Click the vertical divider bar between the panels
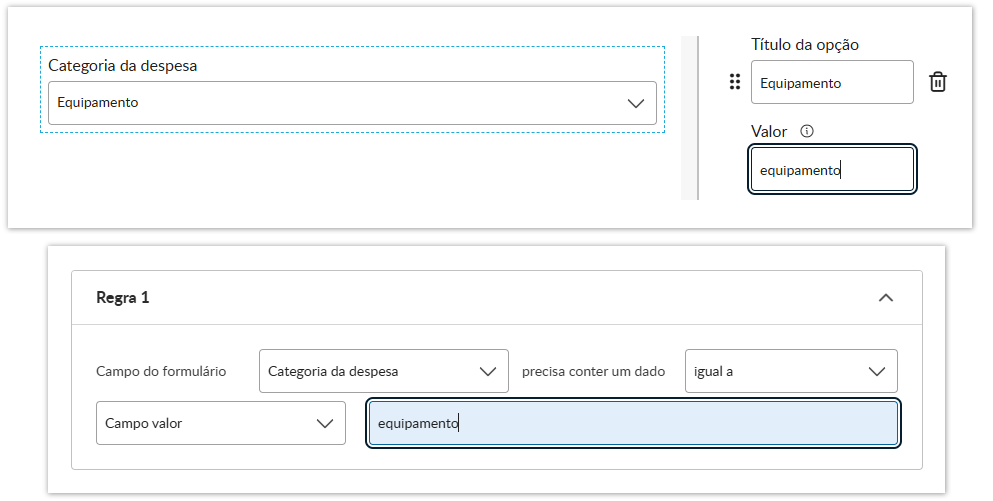993x501 pixels. 689,118
